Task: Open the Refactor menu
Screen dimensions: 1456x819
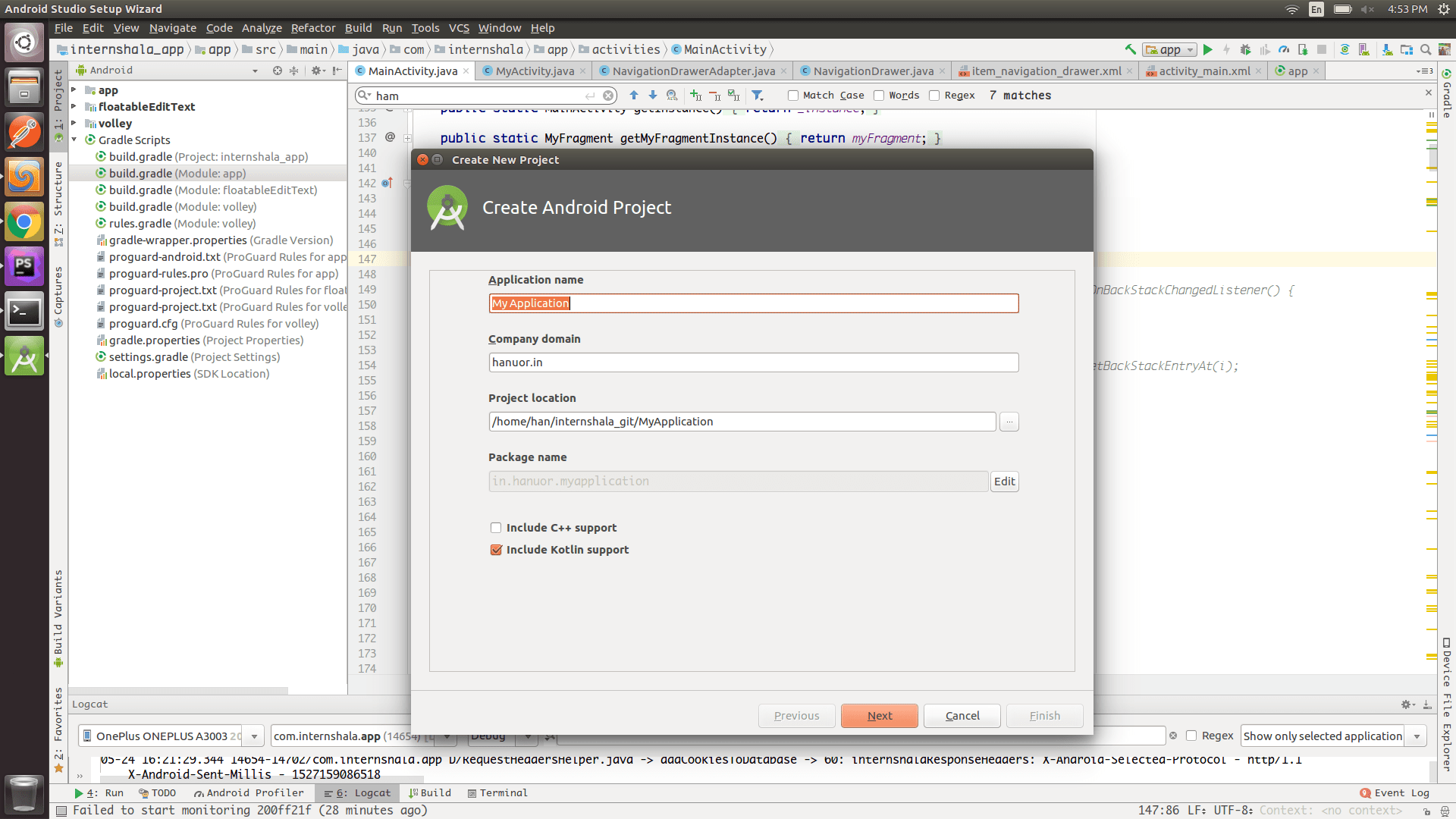Action: pyautogui.click(x=312, y=28)
